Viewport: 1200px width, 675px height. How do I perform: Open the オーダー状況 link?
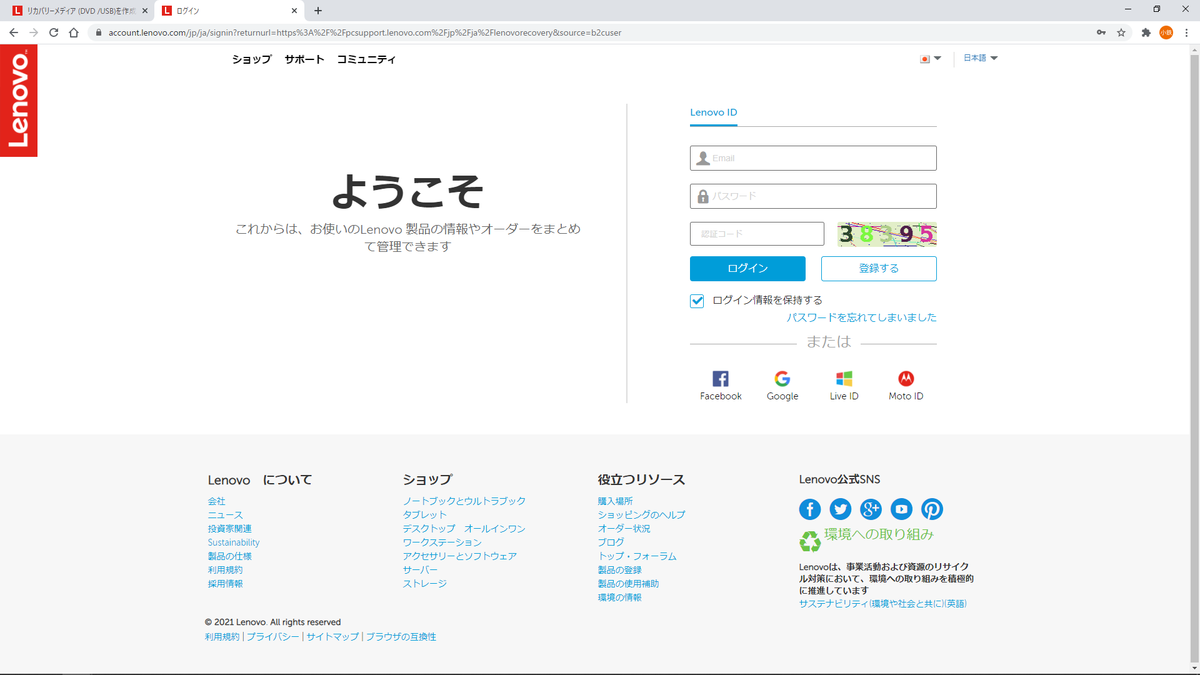point(624,528)
